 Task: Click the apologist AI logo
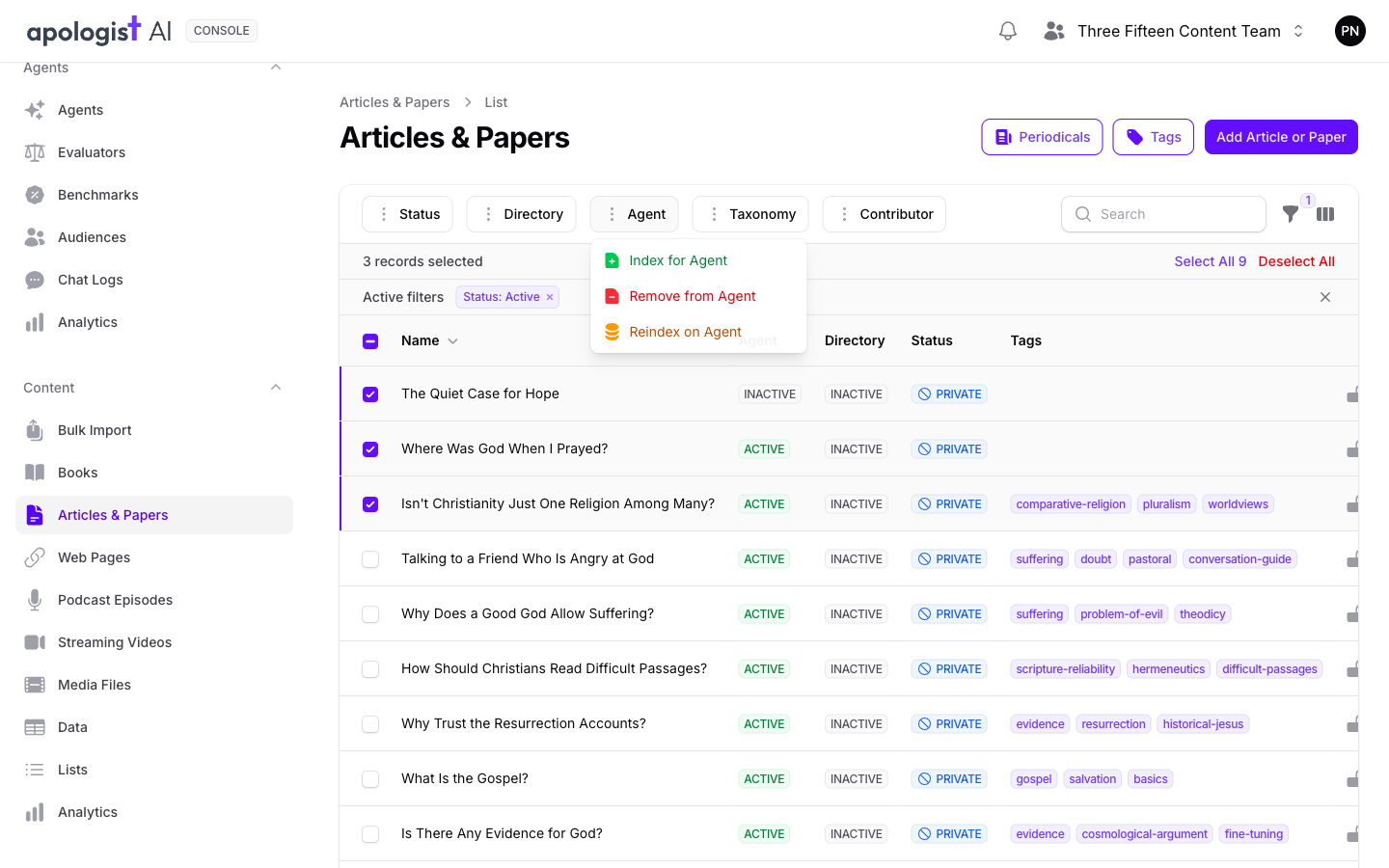coord(98,31)
